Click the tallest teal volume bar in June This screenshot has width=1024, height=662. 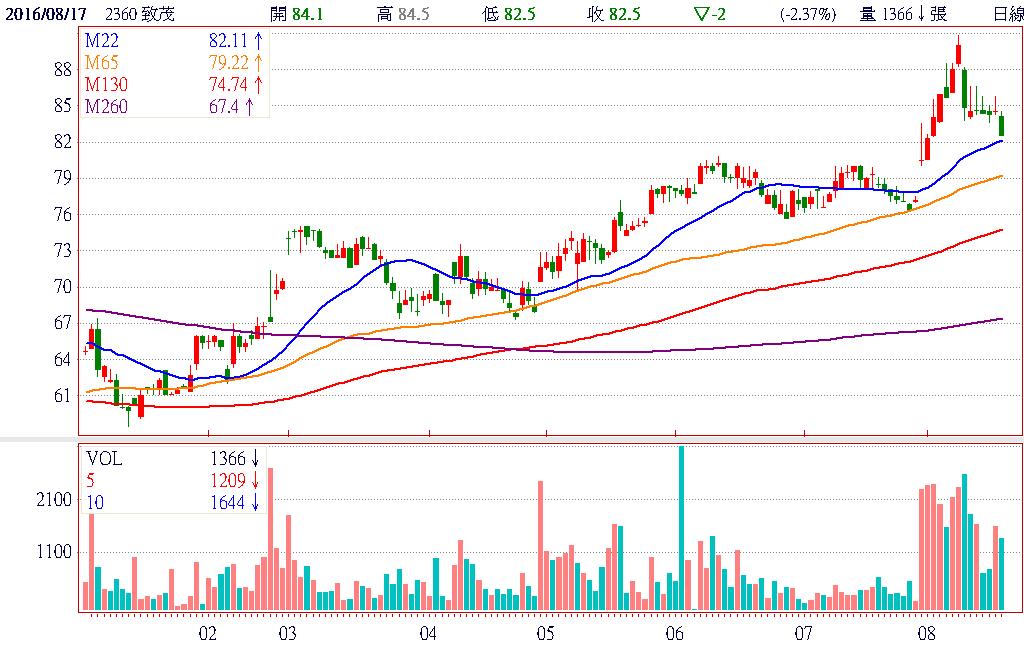pyautogui.click(x=681, y=528)
